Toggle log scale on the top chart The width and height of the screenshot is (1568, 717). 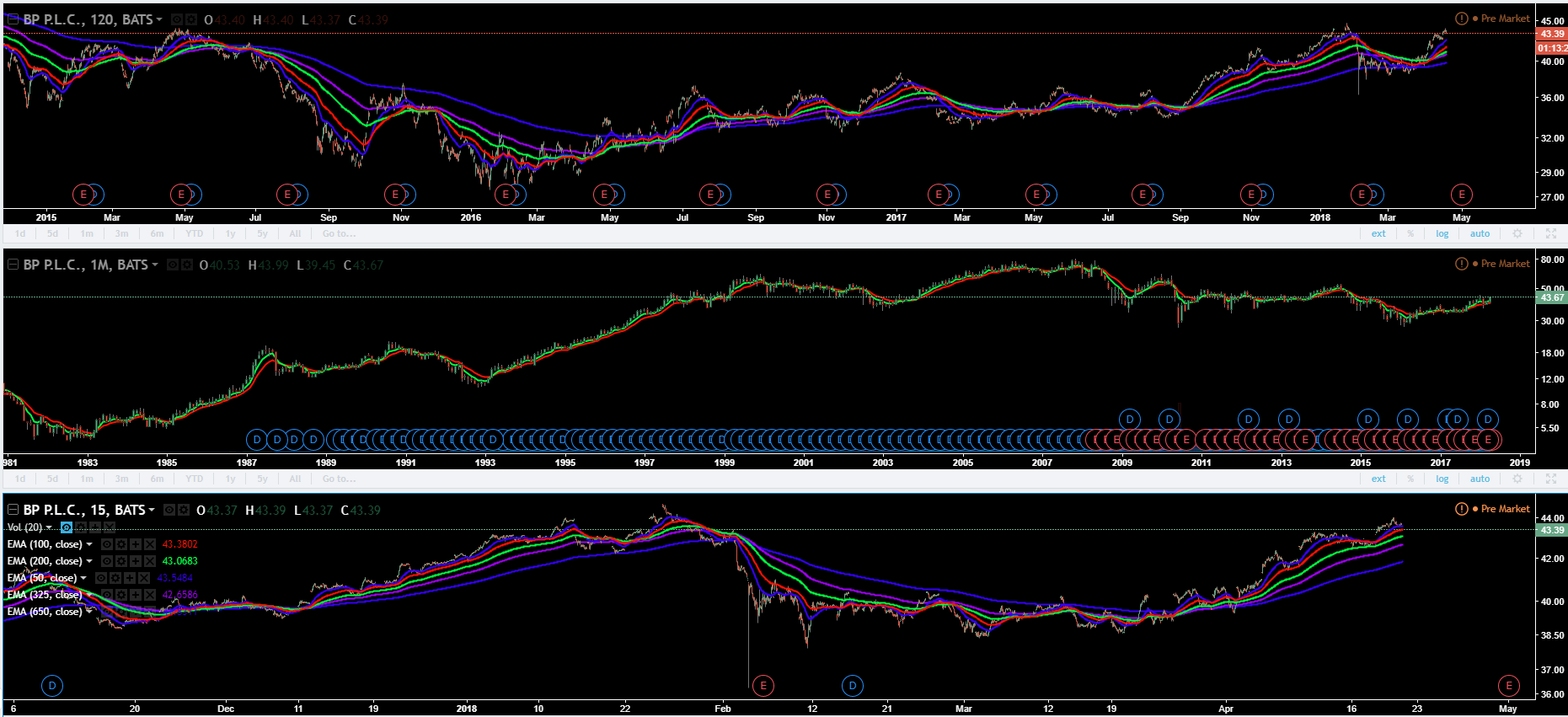pyautogui.click(x=1442, y=233)
